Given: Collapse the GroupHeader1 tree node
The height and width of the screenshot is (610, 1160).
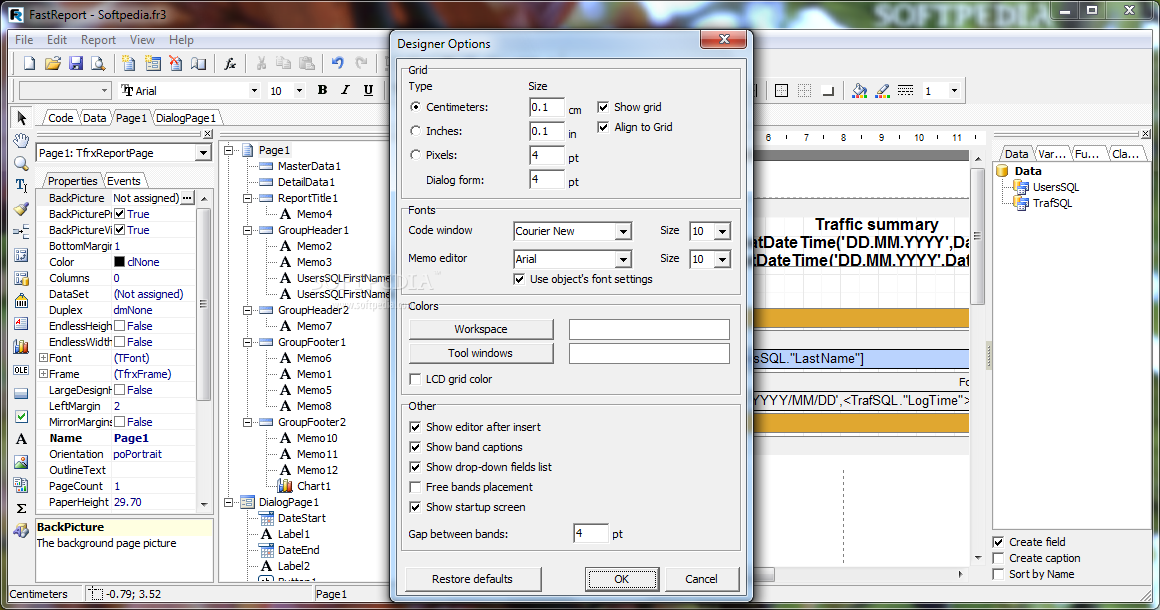Looking at the screenshot, I should (x=247, y=230).
